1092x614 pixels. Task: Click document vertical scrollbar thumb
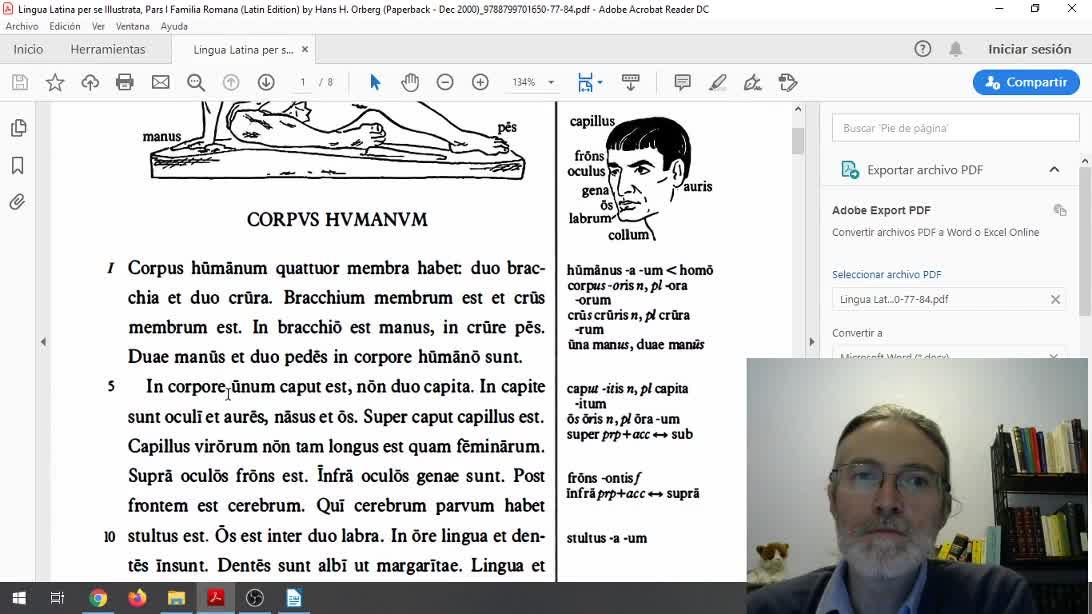point(798,141)
